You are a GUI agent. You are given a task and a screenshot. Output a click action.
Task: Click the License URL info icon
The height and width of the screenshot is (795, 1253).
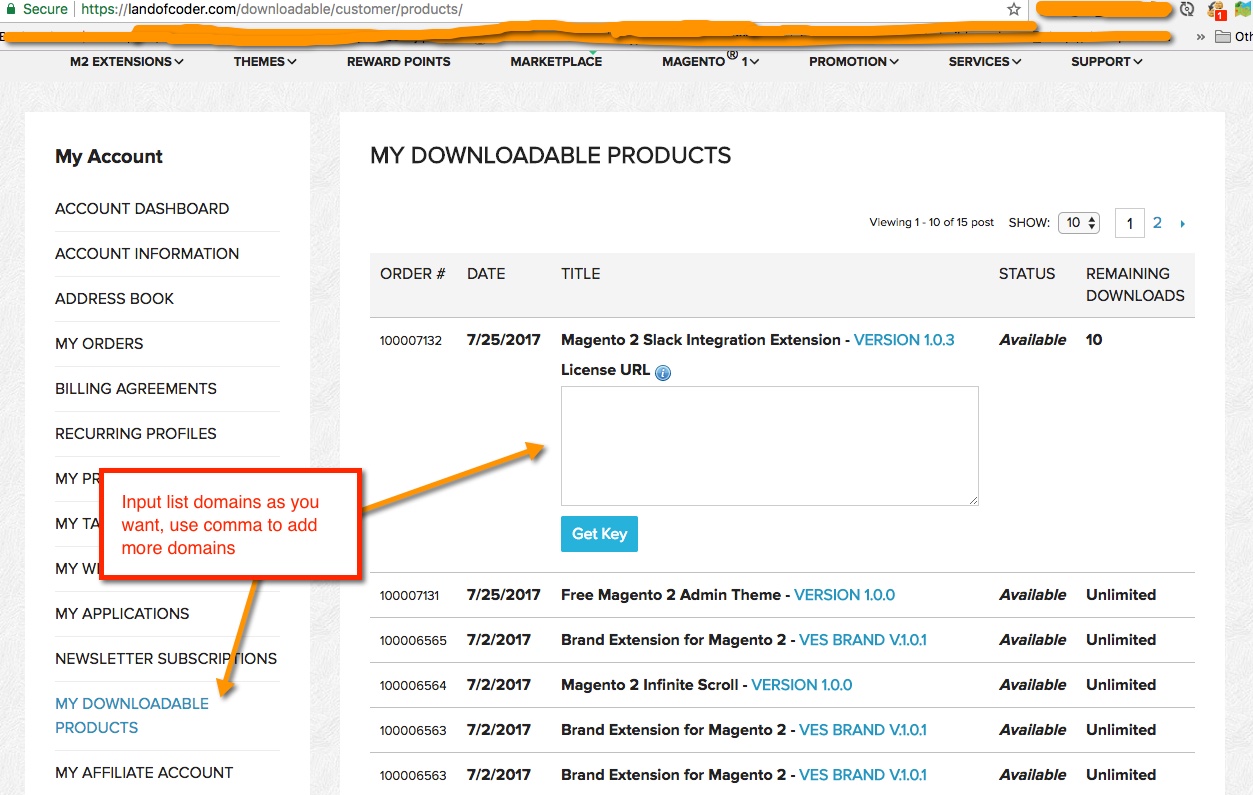click(663, 372)
